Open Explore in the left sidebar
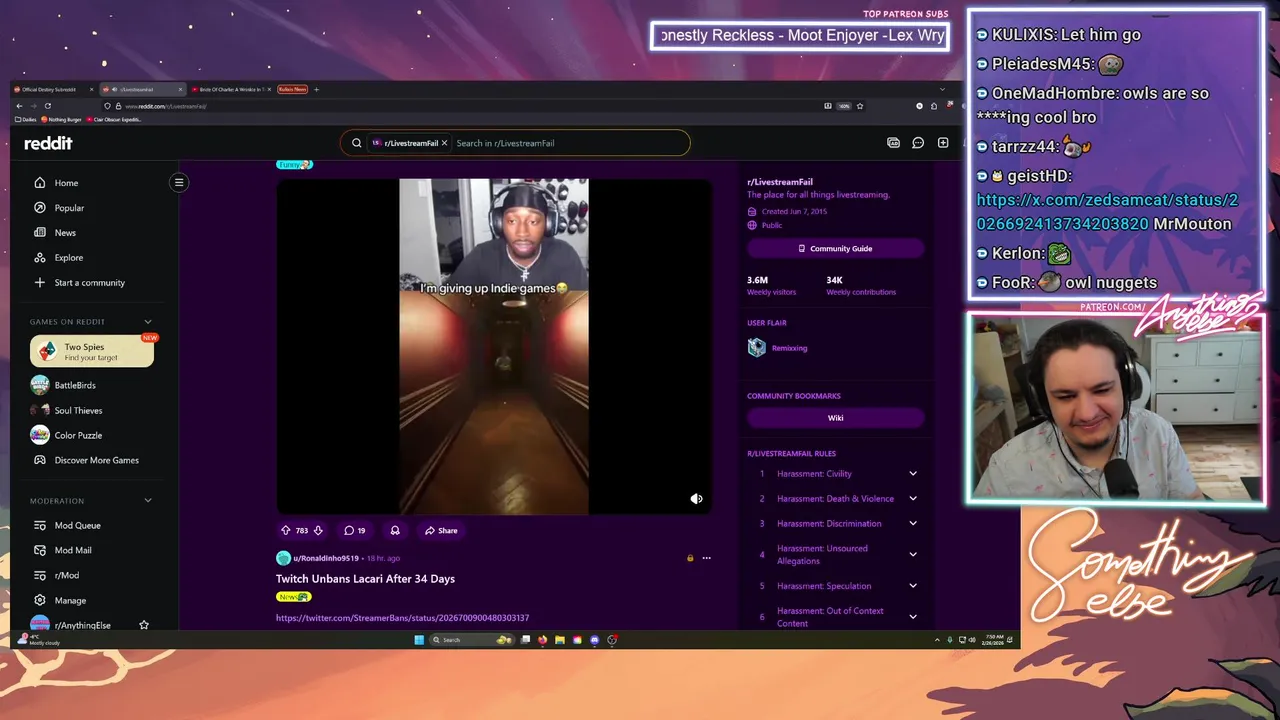 click(68, 258)
